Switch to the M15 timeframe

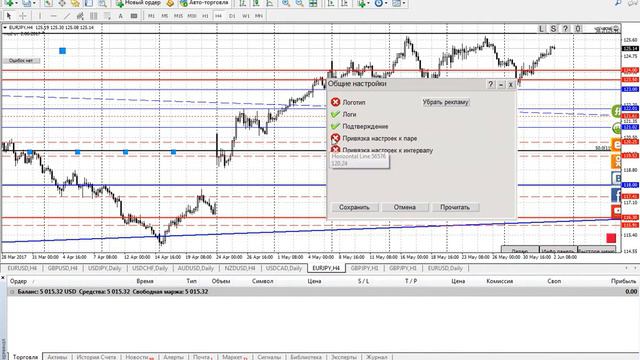(x=178, y=16)
